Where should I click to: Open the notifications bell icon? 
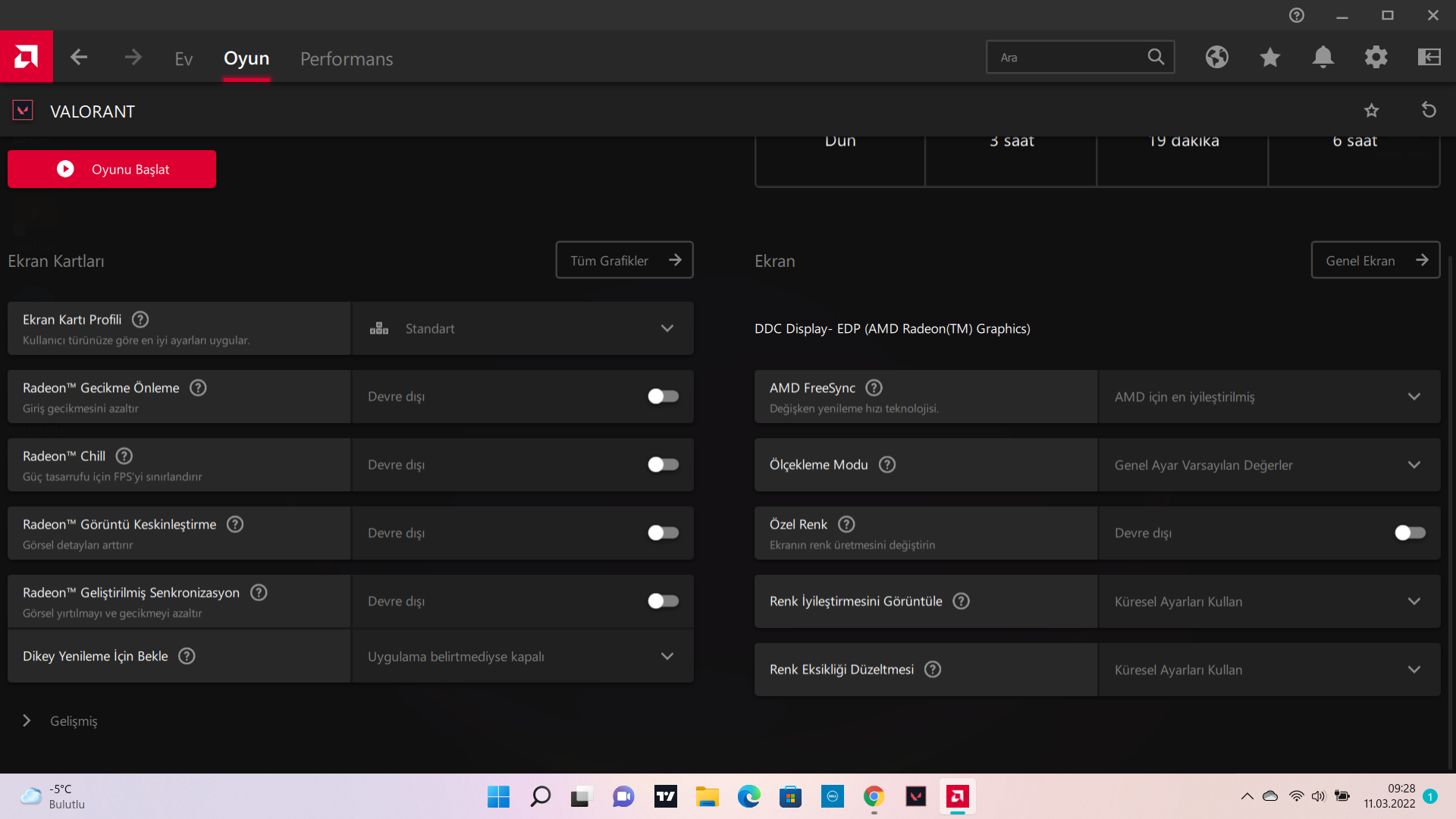[1323, 57]
